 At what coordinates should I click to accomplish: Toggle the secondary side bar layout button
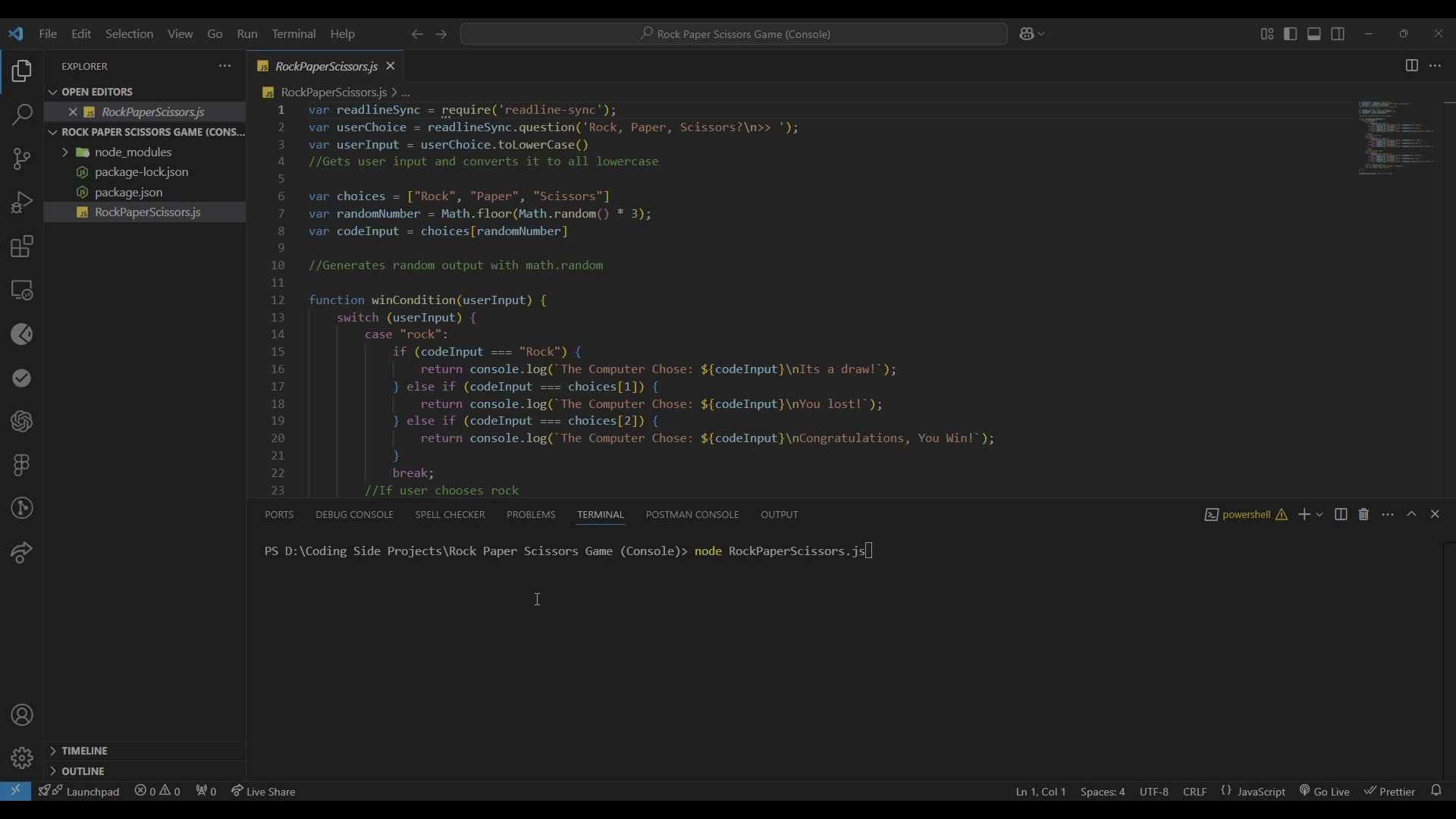[1338, 34]
